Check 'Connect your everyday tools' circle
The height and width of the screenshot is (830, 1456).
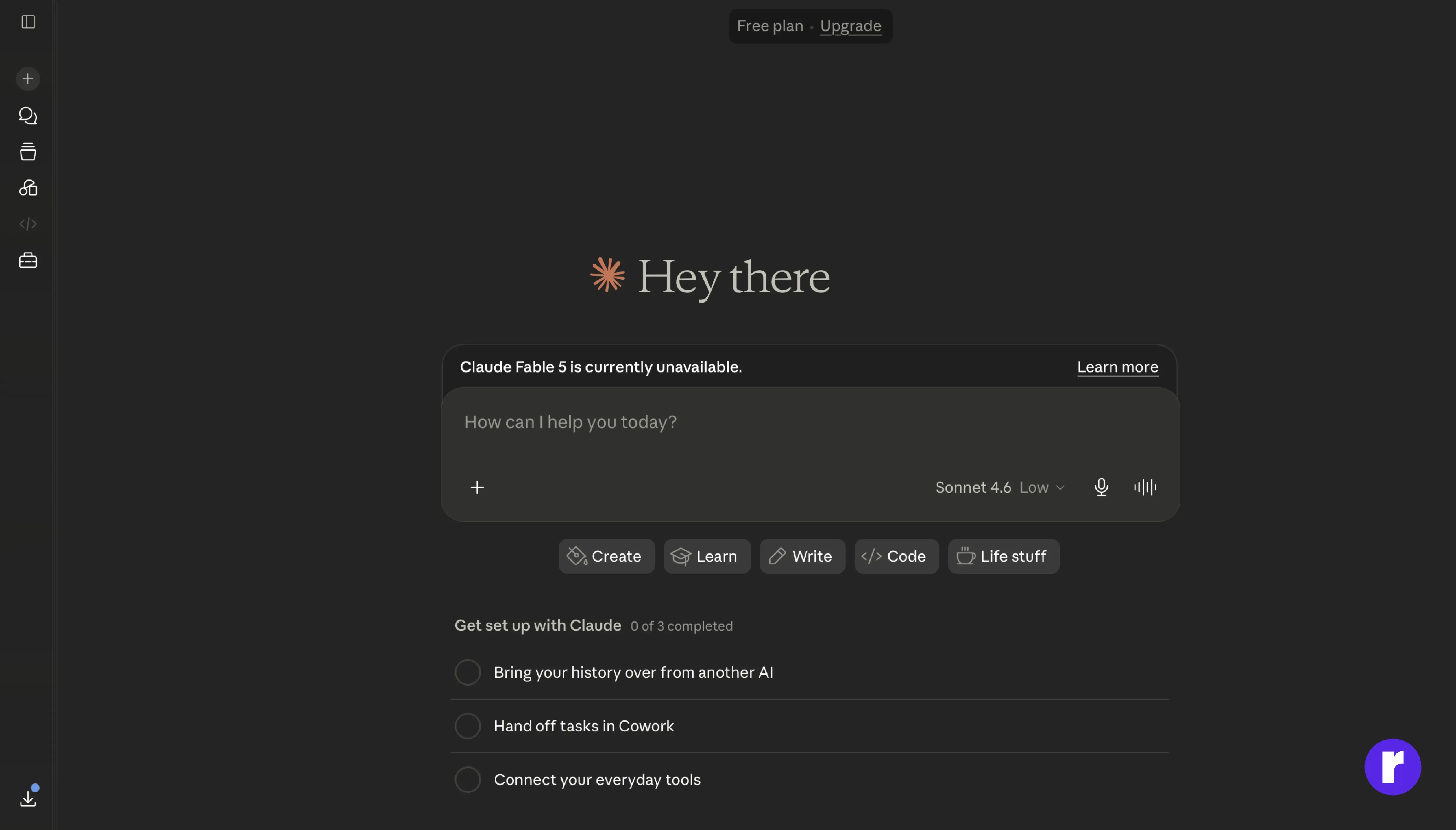click(x=468, y=779)
